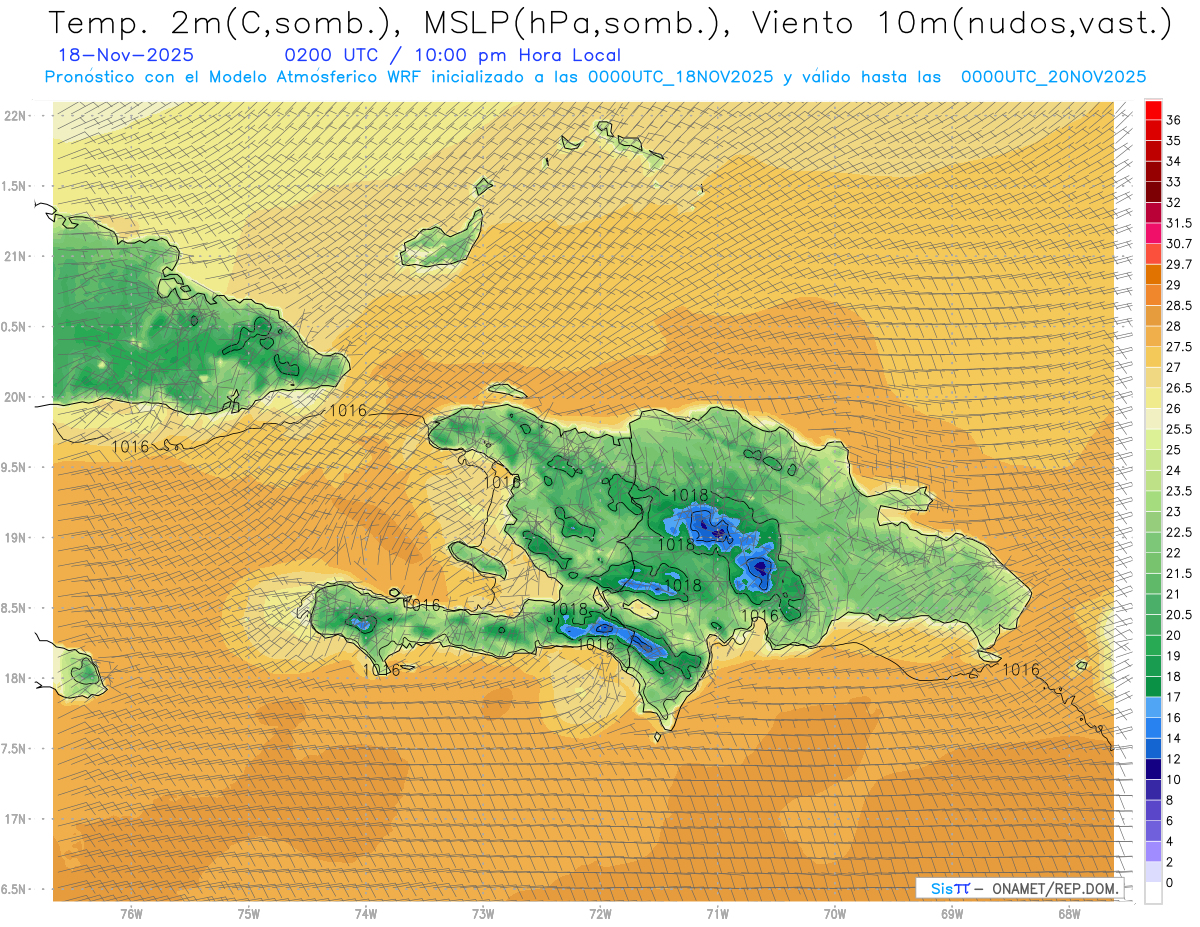Click the '68W' longitude label
This screenshot has width=1200, height=927.
point(1069,914)
